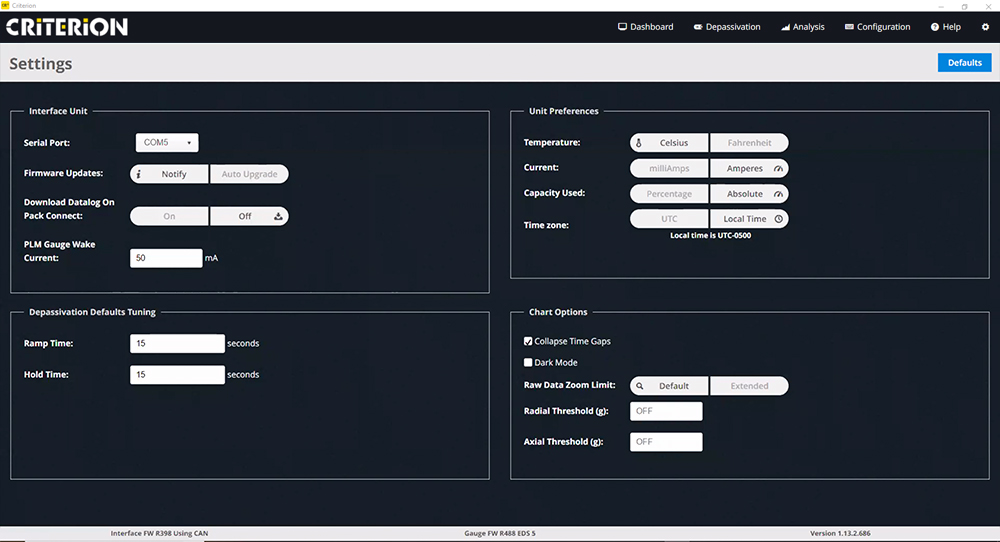This screenshot has width=1000, height=542.
Task: Open the Serial Port COM5 dropdown
Action: (x=167, y=143)
